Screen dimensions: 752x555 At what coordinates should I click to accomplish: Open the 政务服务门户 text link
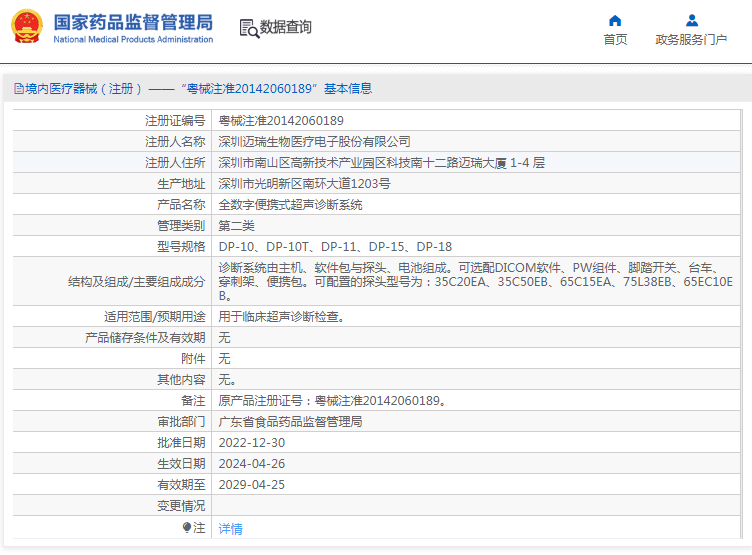click(691, 40)
